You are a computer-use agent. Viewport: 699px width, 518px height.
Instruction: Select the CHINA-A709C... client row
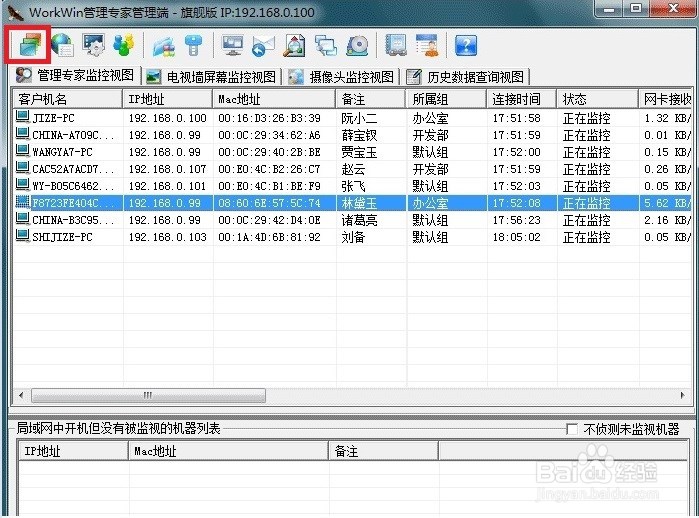click(352, 135)
